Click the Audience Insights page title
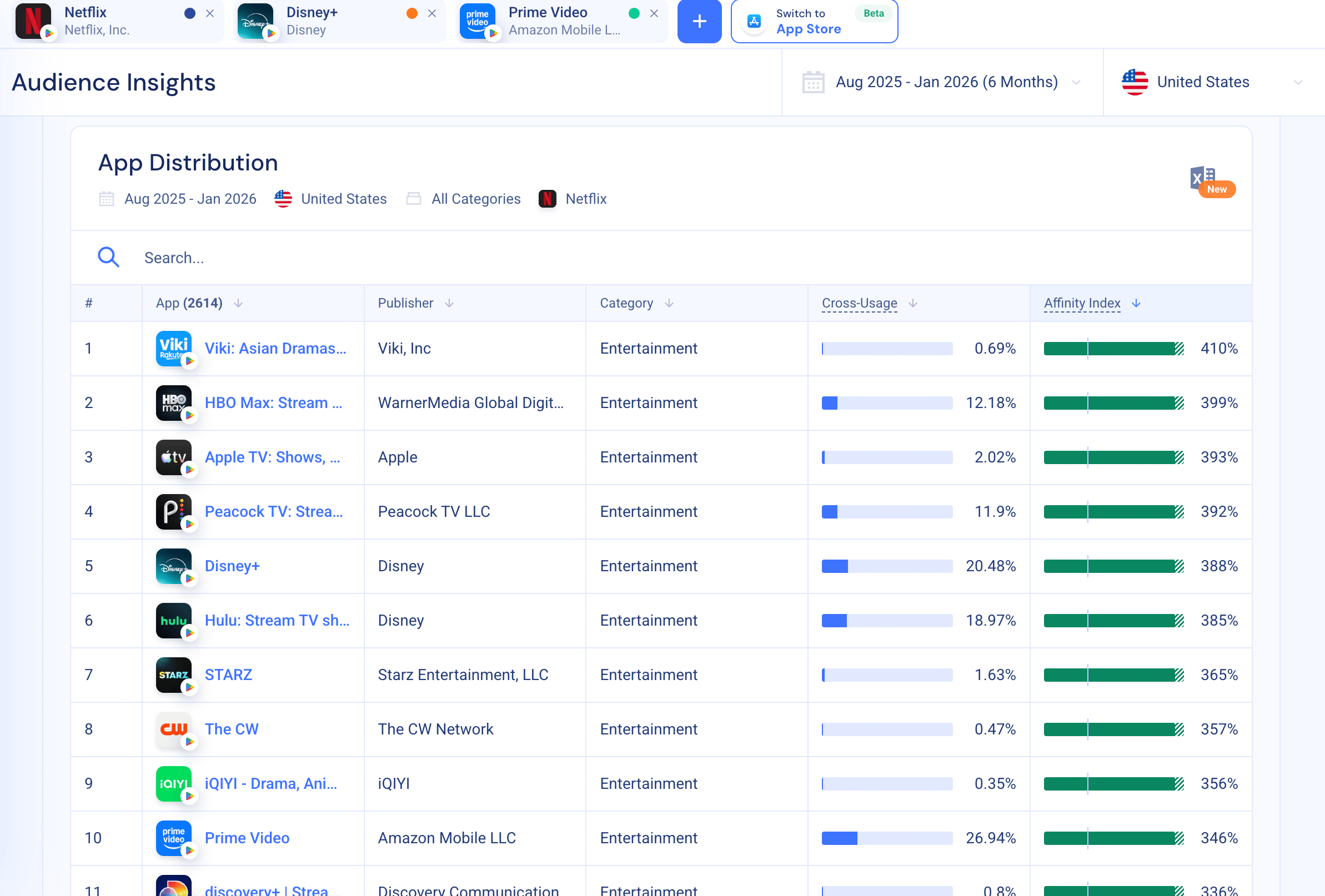 point(113,82)
